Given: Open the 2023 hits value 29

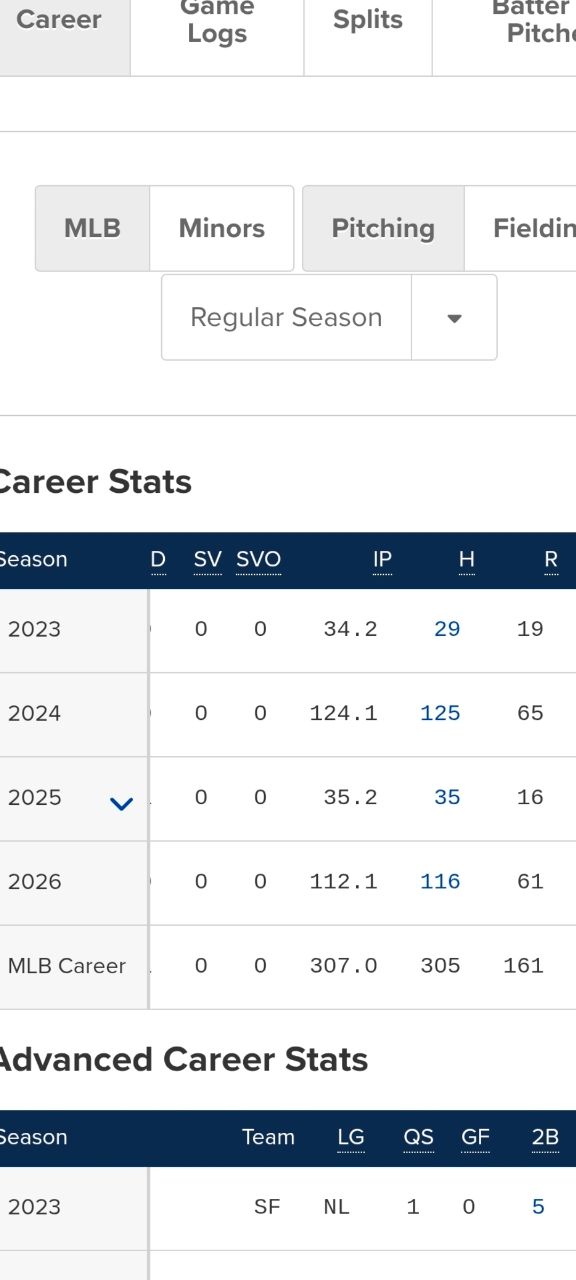Looking at the screenshot, I should [x=447, y=629].
